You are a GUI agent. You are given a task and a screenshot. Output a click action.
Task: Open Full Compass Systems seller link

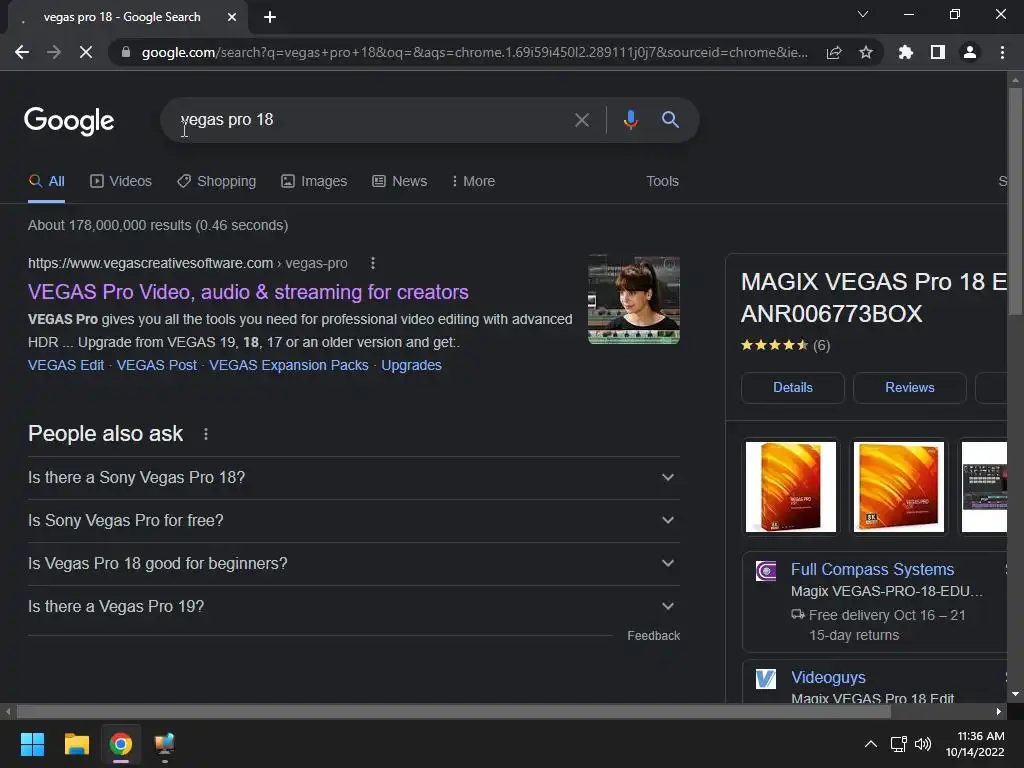872,569
